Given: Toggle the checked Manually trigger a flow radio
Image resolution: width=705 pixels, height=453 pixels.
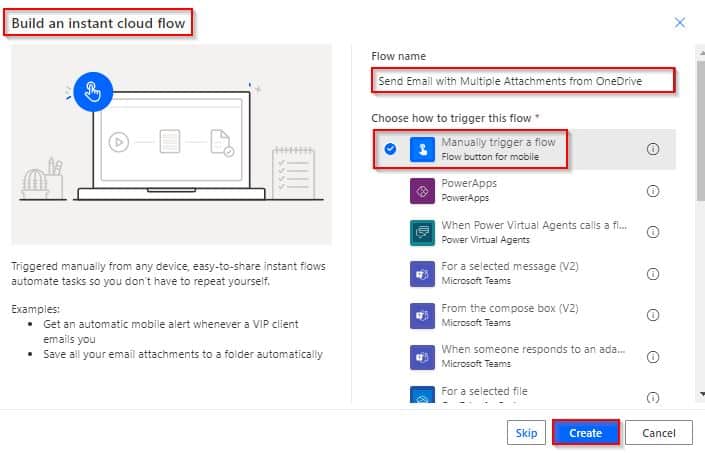Looking at the screenshot, I should point(390,149).
